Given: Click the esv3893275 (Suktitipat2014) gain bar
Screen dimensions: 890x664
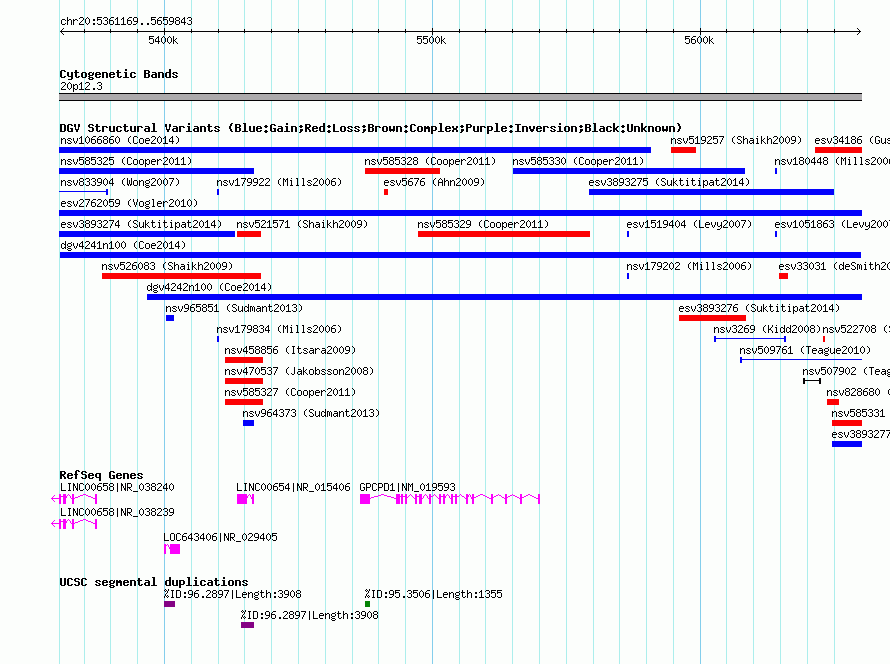Looking at the screenshot, I should (711, 192).
